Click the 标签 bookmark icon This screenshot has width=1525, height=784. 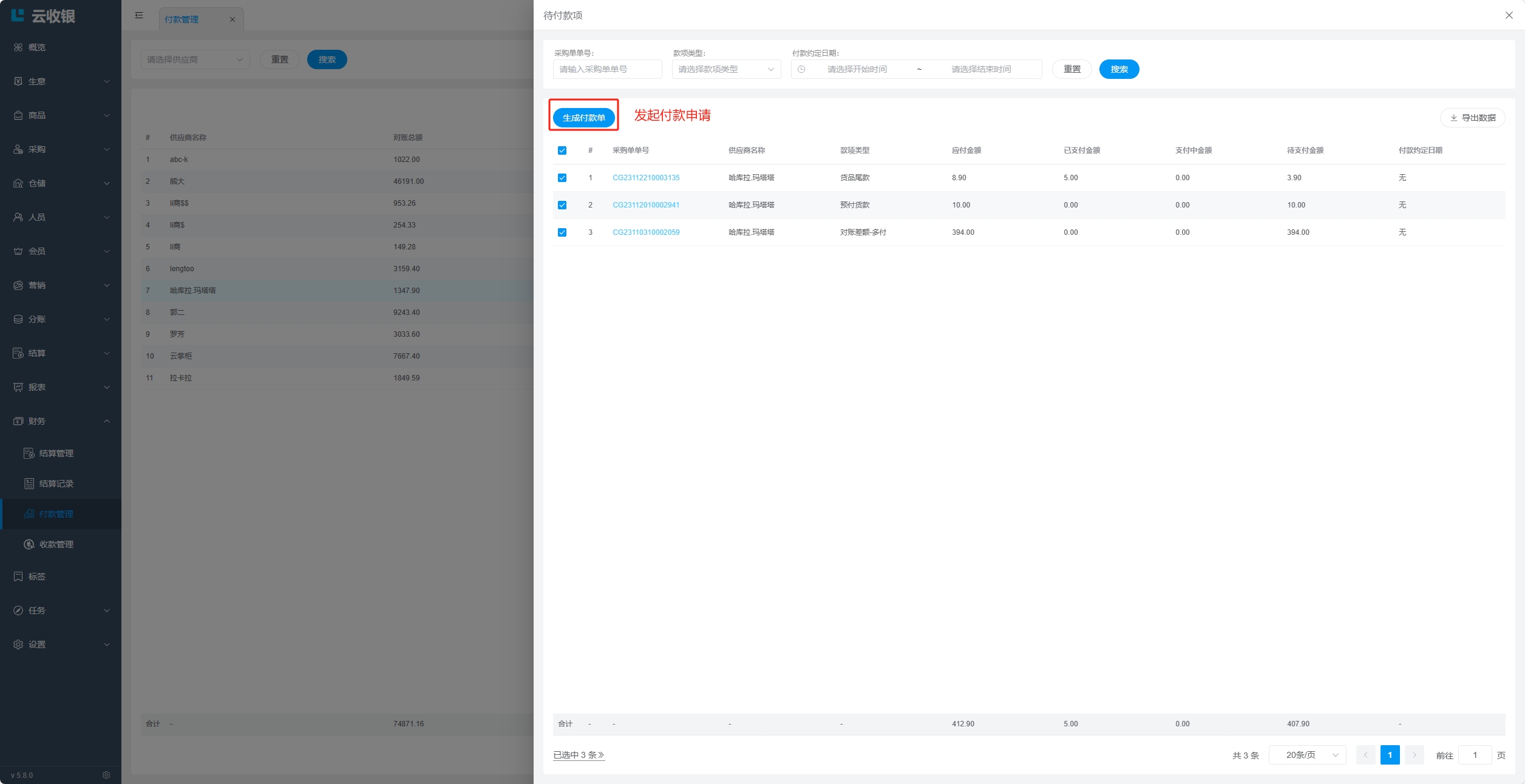point(18,576)
